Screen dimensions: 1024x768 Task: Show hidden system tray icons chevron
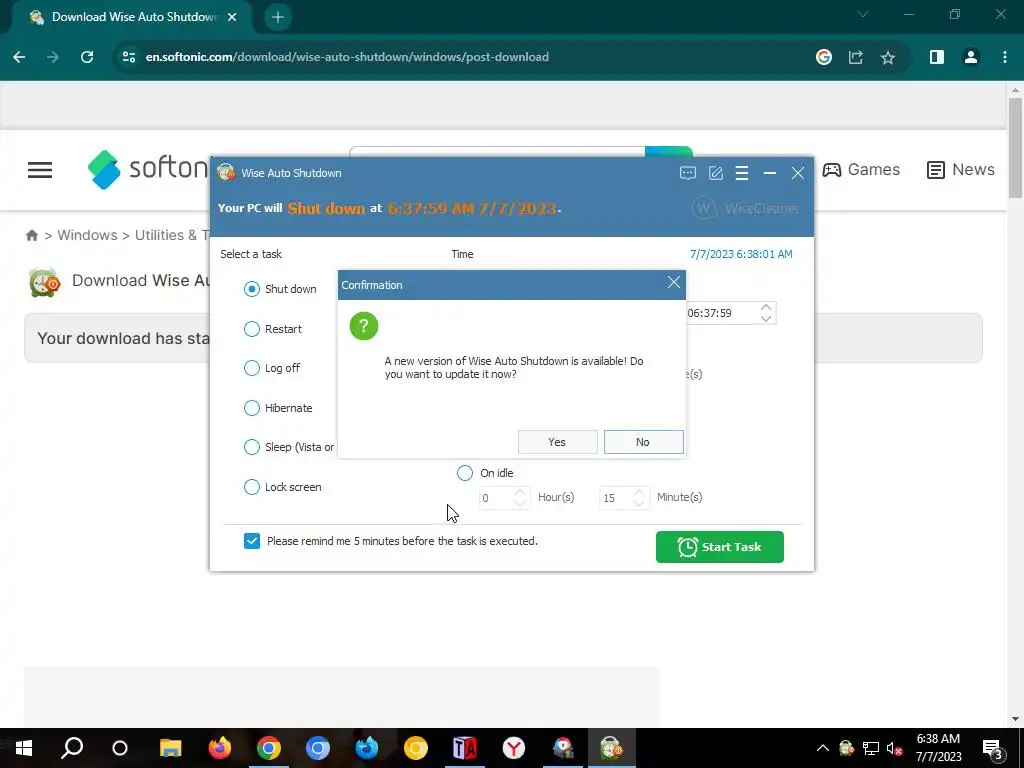(823, 748)
